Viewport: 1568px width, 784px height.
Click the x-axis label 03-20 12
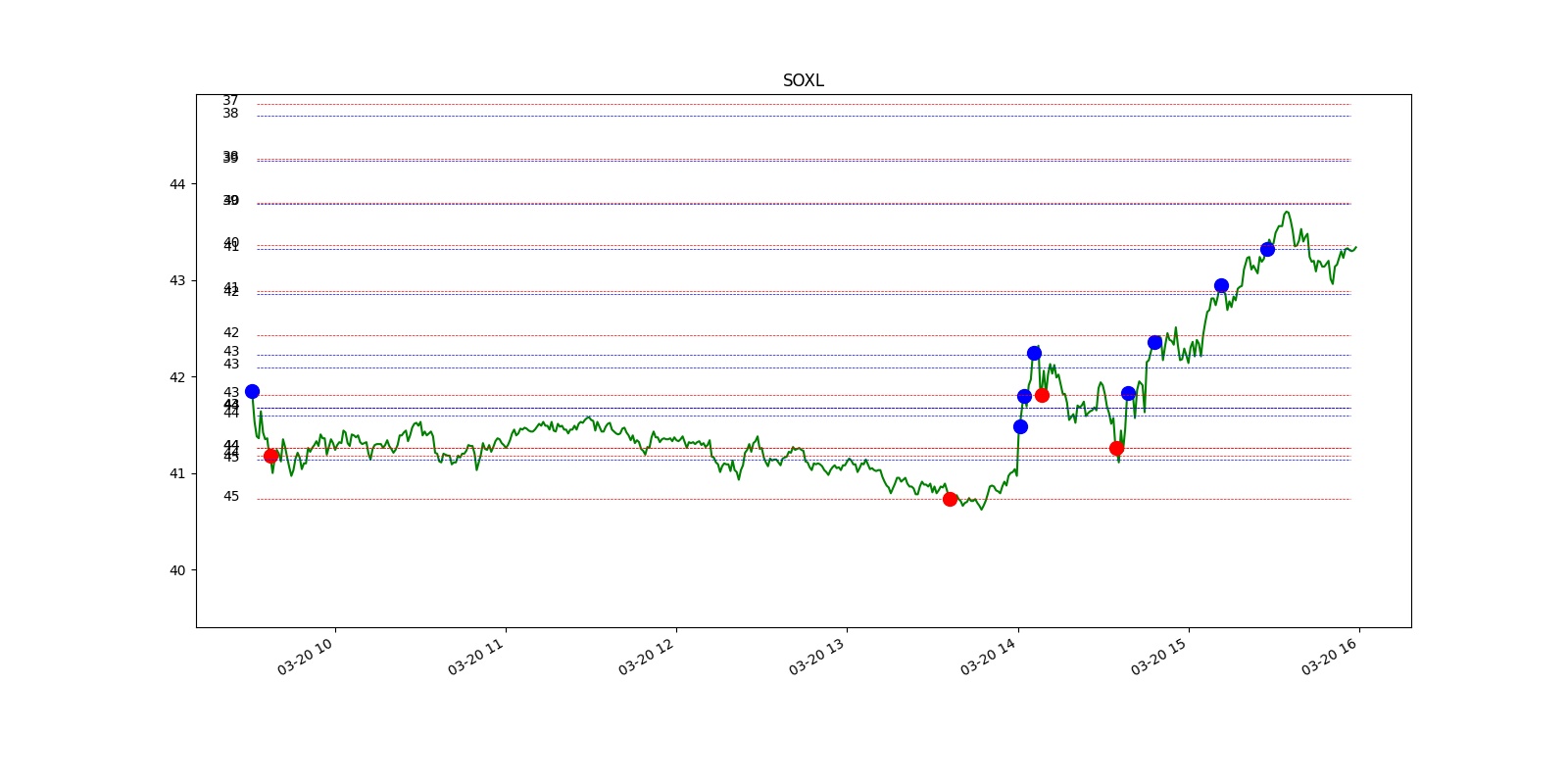[x=647, y=657]
